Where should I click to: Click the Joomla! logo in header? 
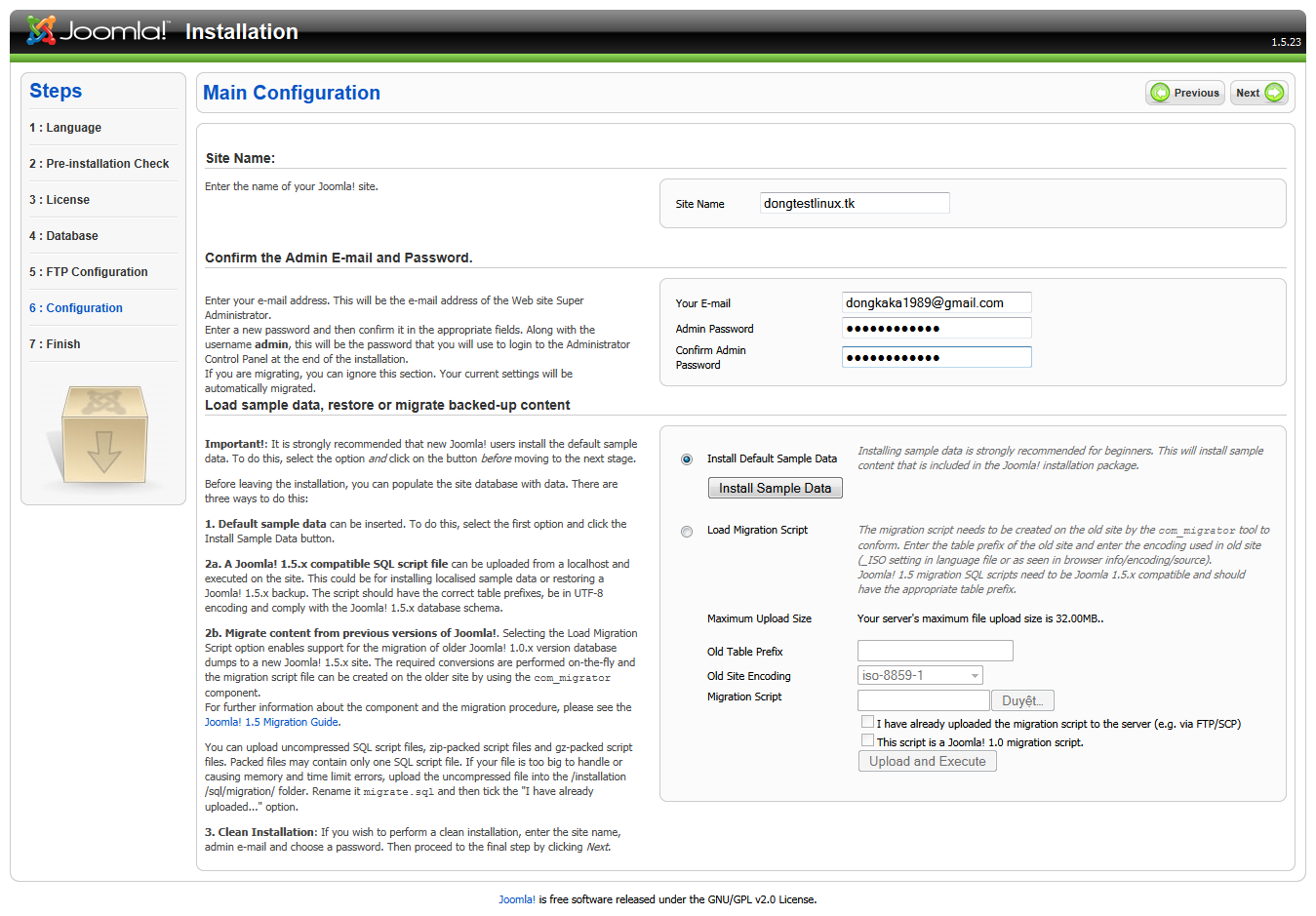coord(98,31)
